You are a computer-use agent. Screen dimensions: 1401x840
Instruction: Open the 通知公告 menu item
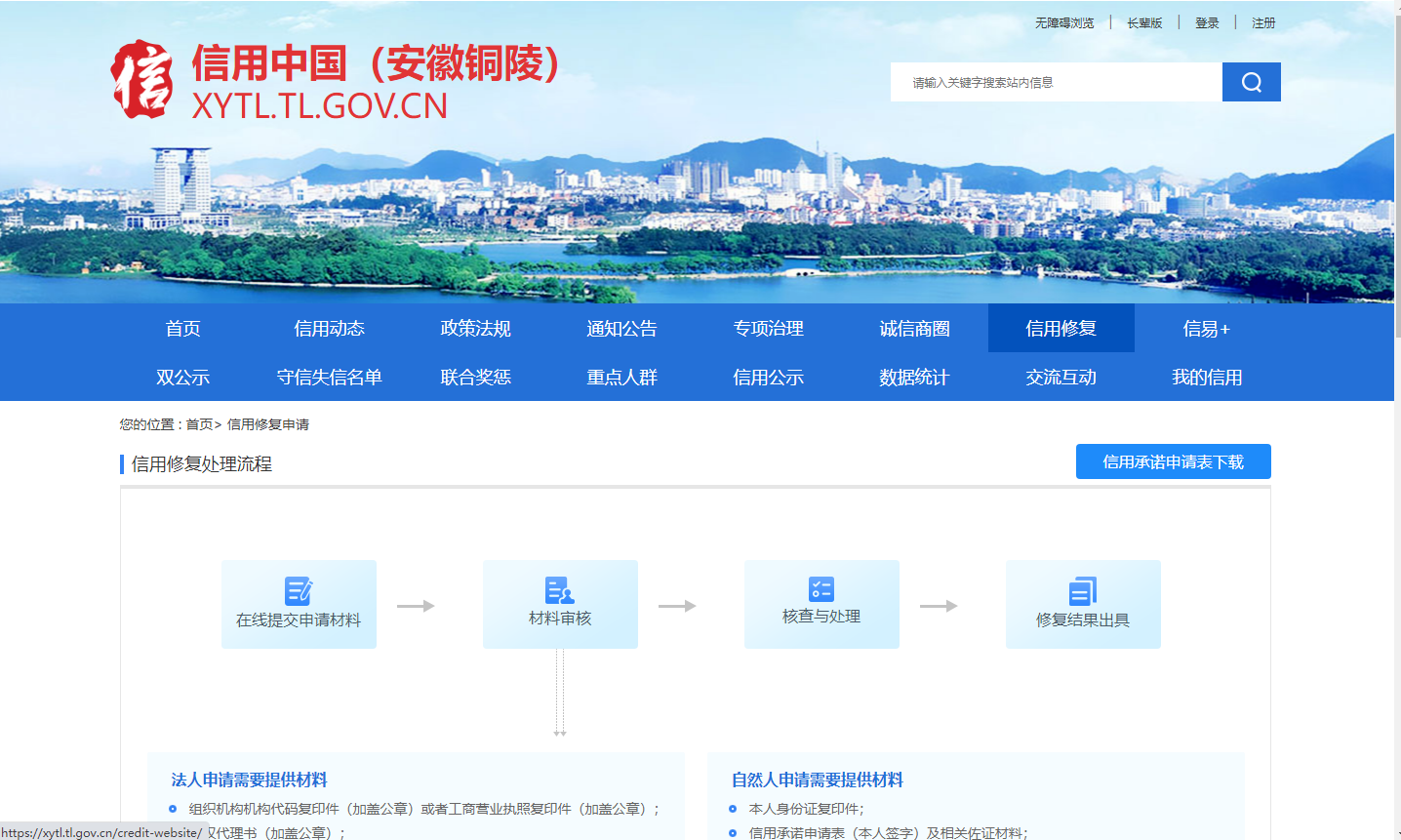click(x=622, y=328)
